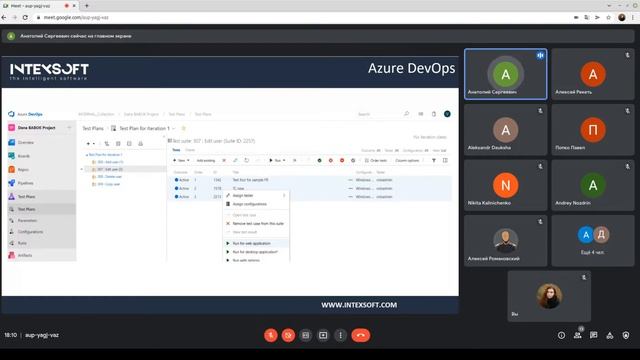The height and width of the screenshot is (360, 640).
Task: Choose 'Remove test case from this suite'
Action: [x=256, y=224]
